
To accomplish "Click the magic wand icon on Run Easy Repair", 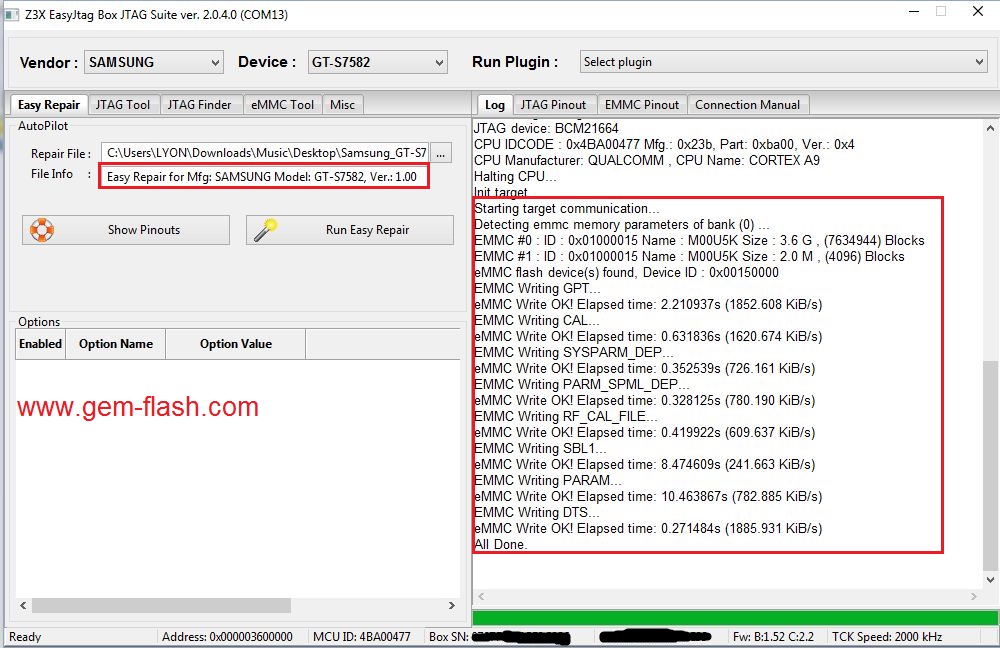I will coord(265,230).
